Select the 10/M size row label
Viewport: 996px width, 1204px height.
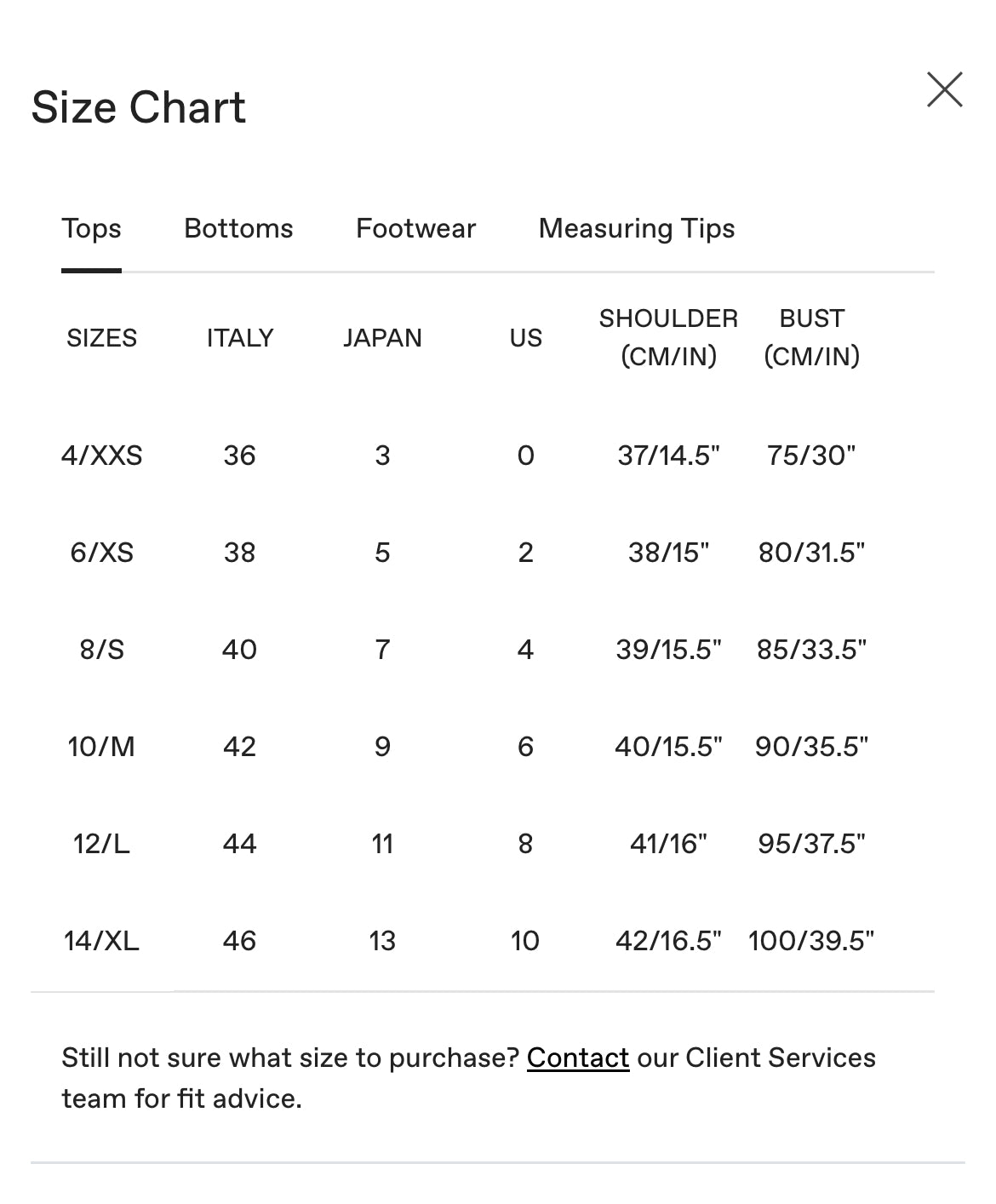(x=101, y=747)
